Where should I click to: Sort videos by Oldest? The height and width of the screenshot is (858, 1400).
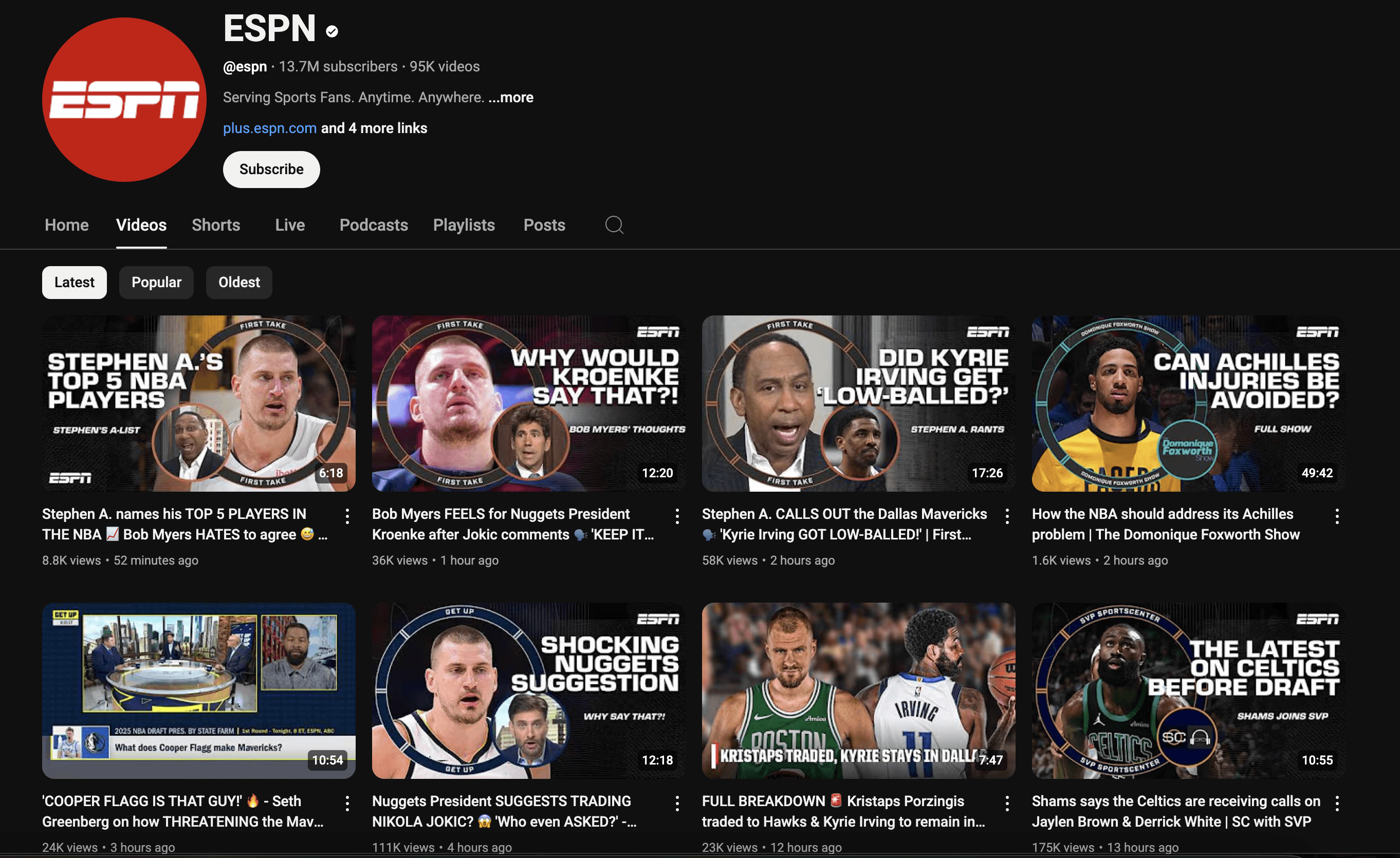[x=239, y=282]
